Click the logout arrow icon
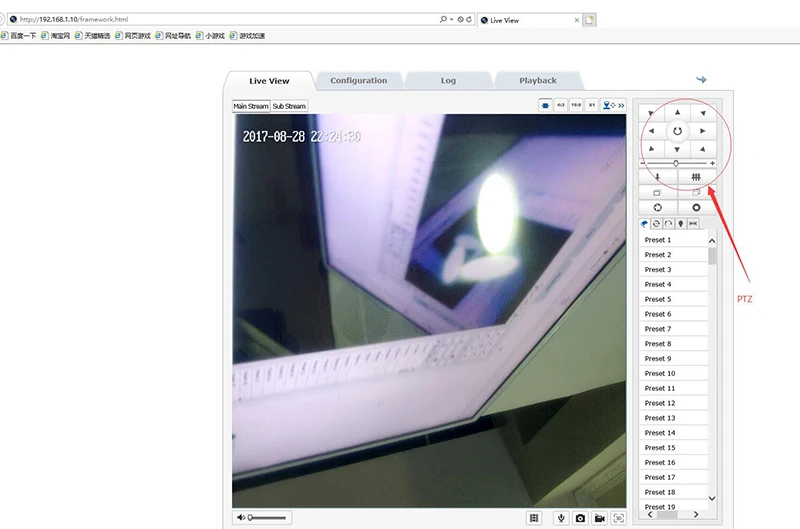This screenshot has width=800, height=529. 702,80
